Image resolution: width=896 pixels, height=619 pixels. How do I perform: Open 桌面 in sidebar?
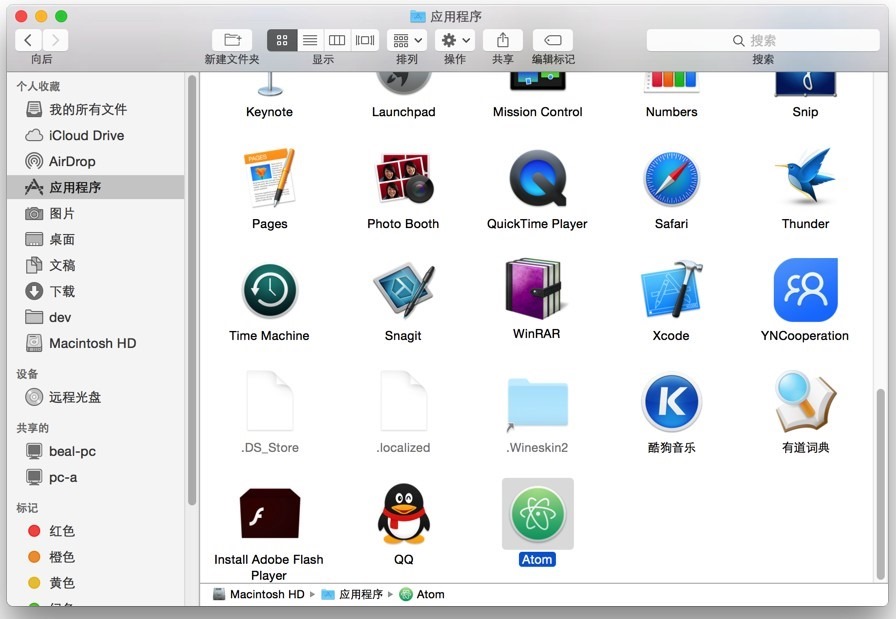96,239
